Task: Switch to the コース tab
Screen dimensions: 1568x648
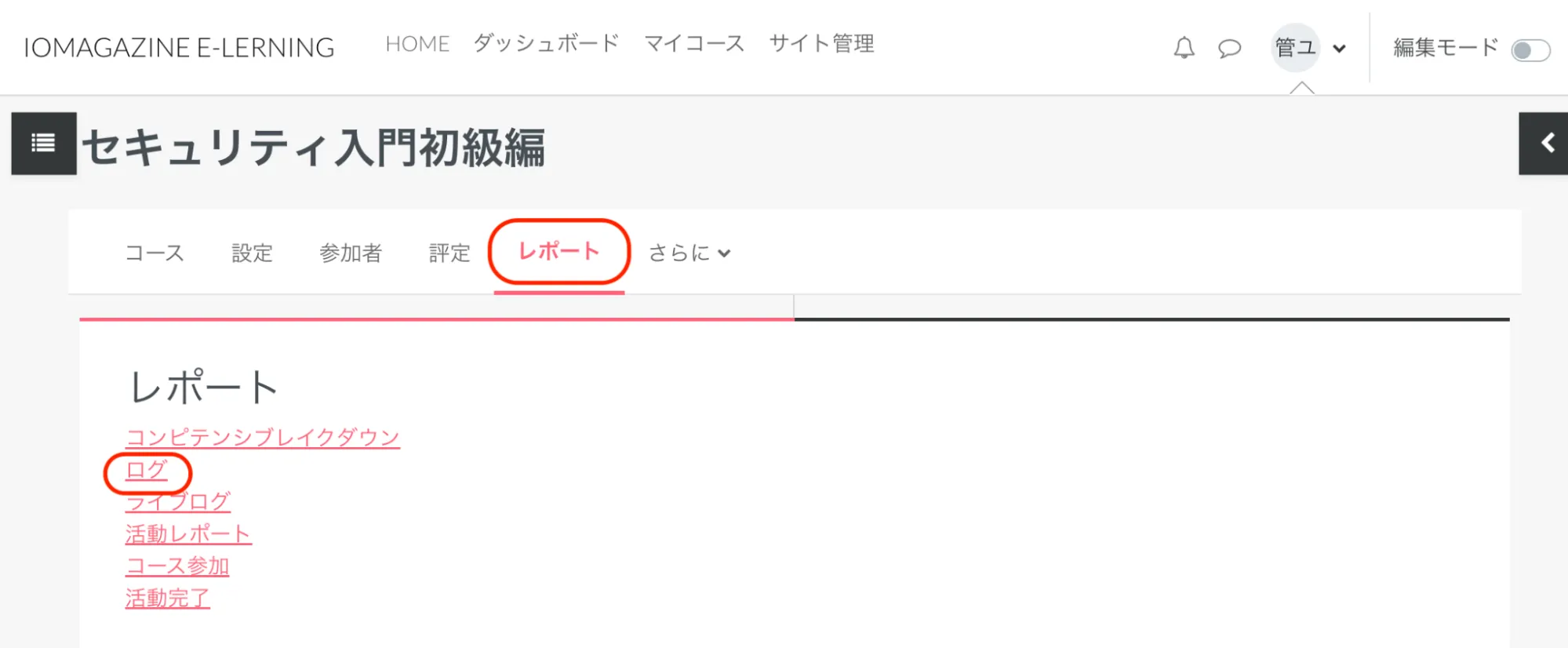Action: coord(155,253)
